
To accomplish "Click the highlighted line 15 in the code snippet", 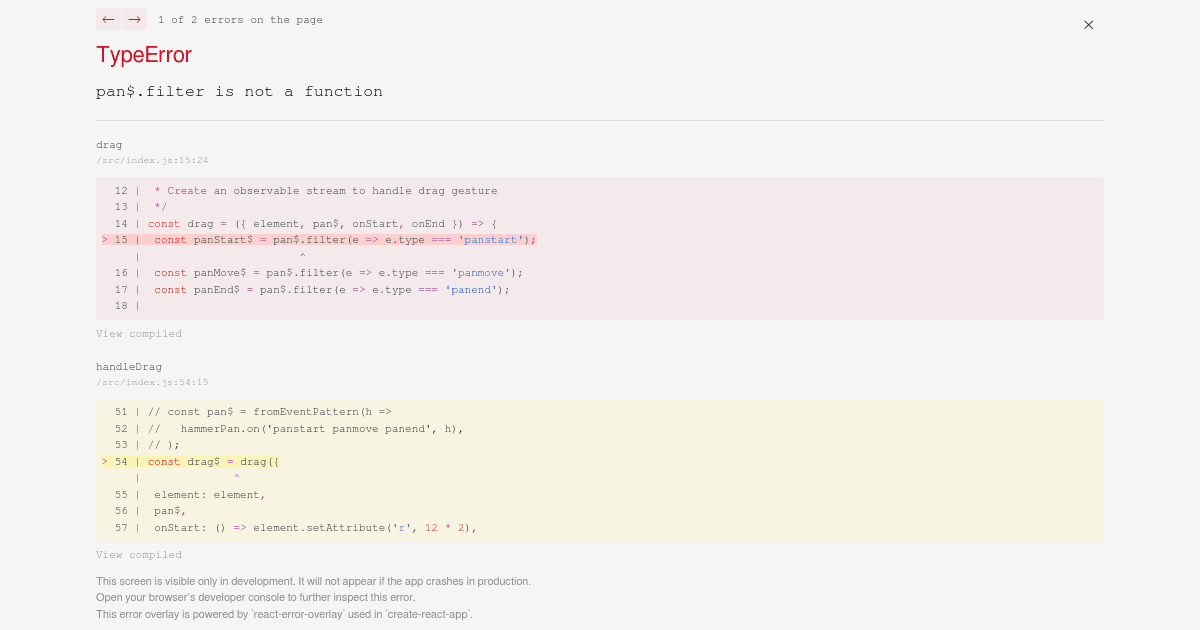I will pos(320,239).
